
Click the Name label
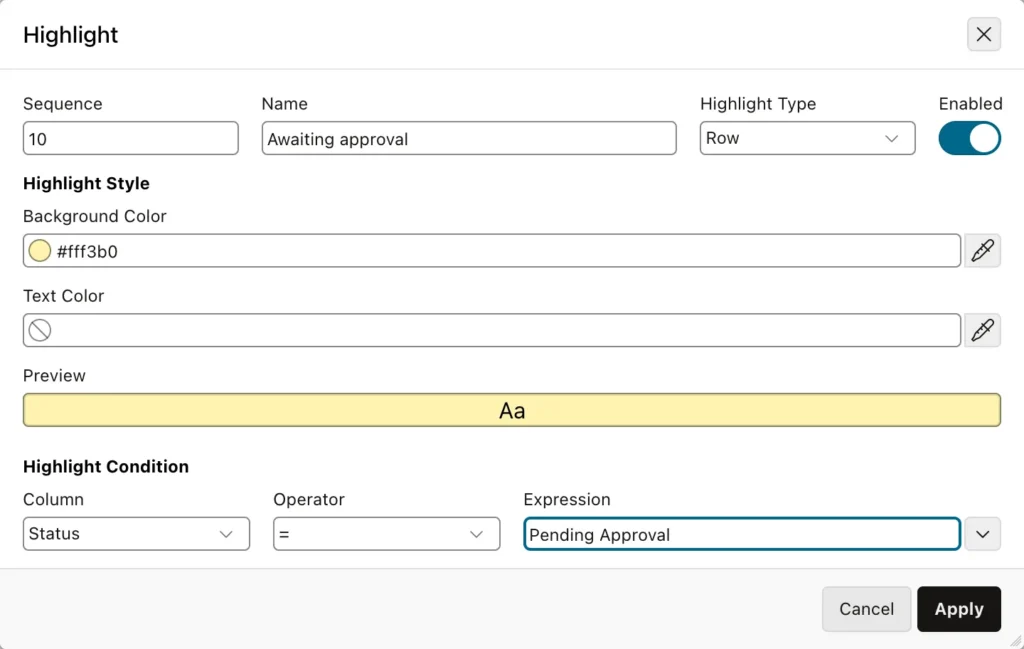coord(285,104)
